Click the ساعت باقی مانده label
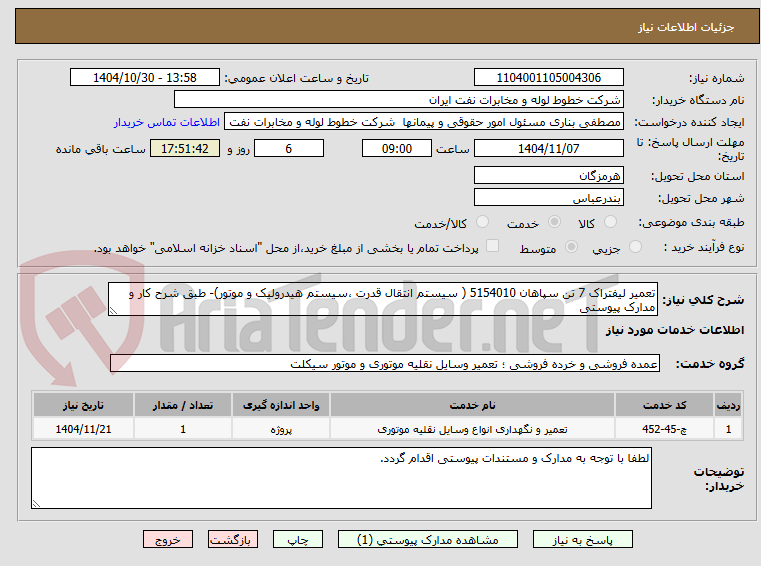This screenshot has width=761, height=566. click(100, 149)
